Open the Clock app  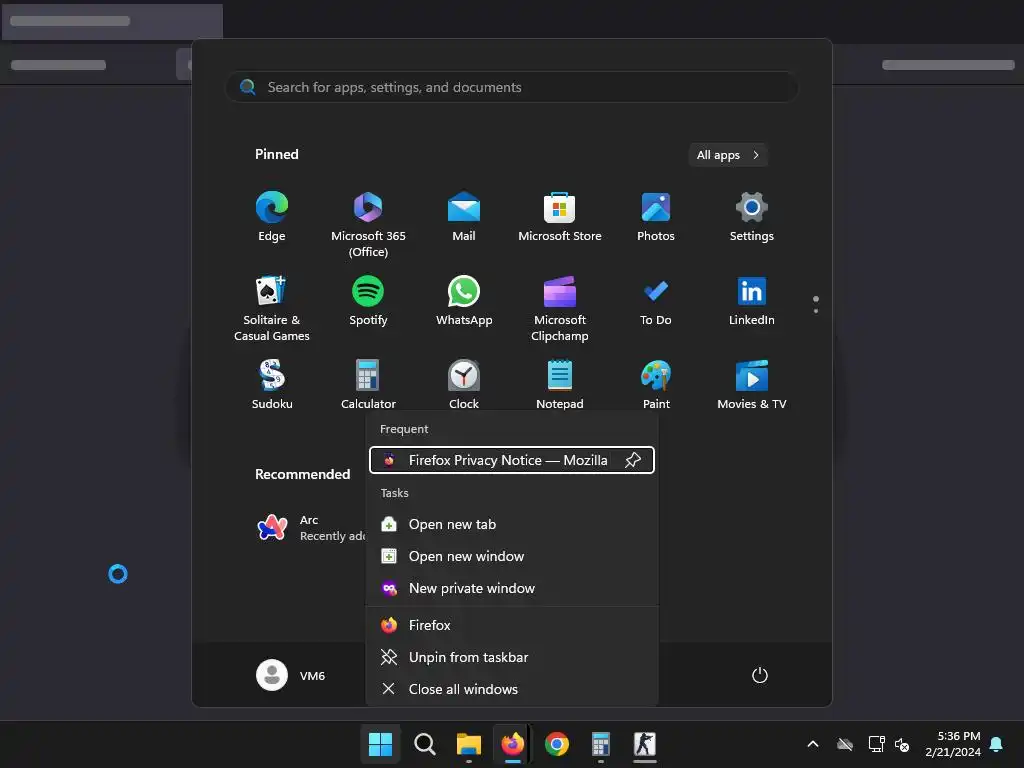[464, 385]
